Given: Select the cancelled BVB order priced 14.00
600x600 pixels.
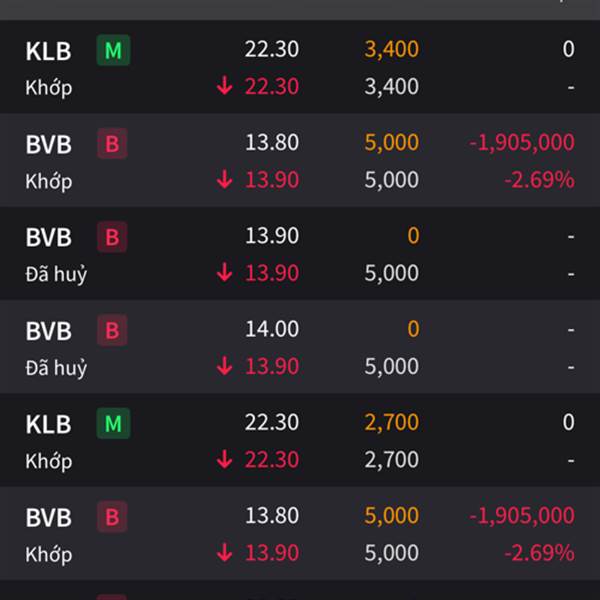Looking at the screenshot, I should 300,347.
